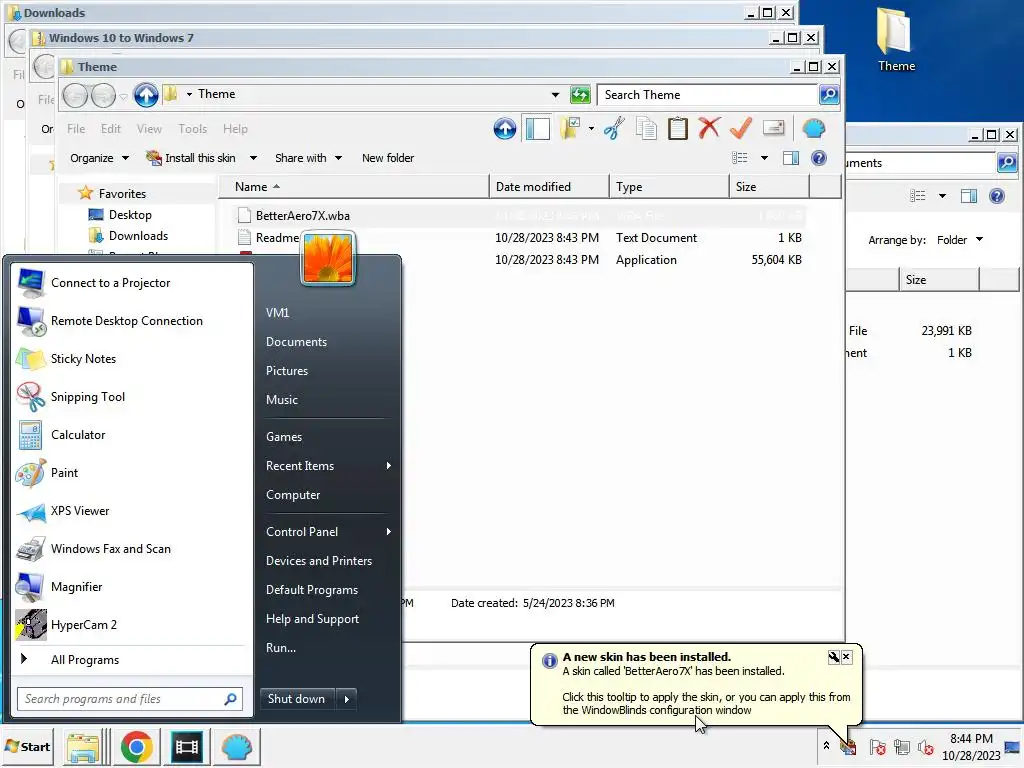Viewport: 1024px width, 768px height.
Task: Sort by the Date modified column header
Action: (x=549, y=187)
